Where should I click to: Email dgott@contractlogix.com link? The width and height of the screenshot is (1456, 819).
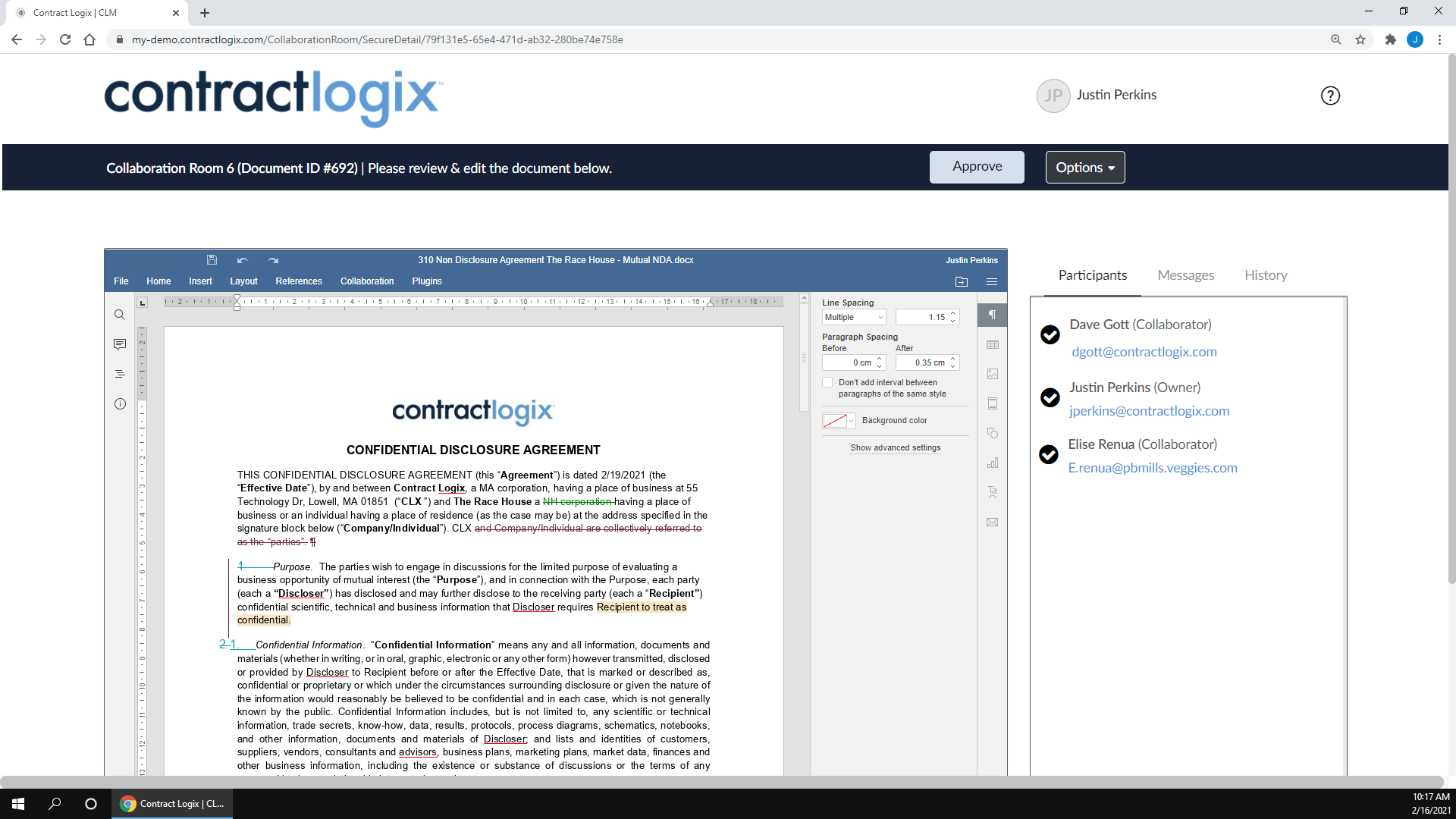(x=1144, y=352)
